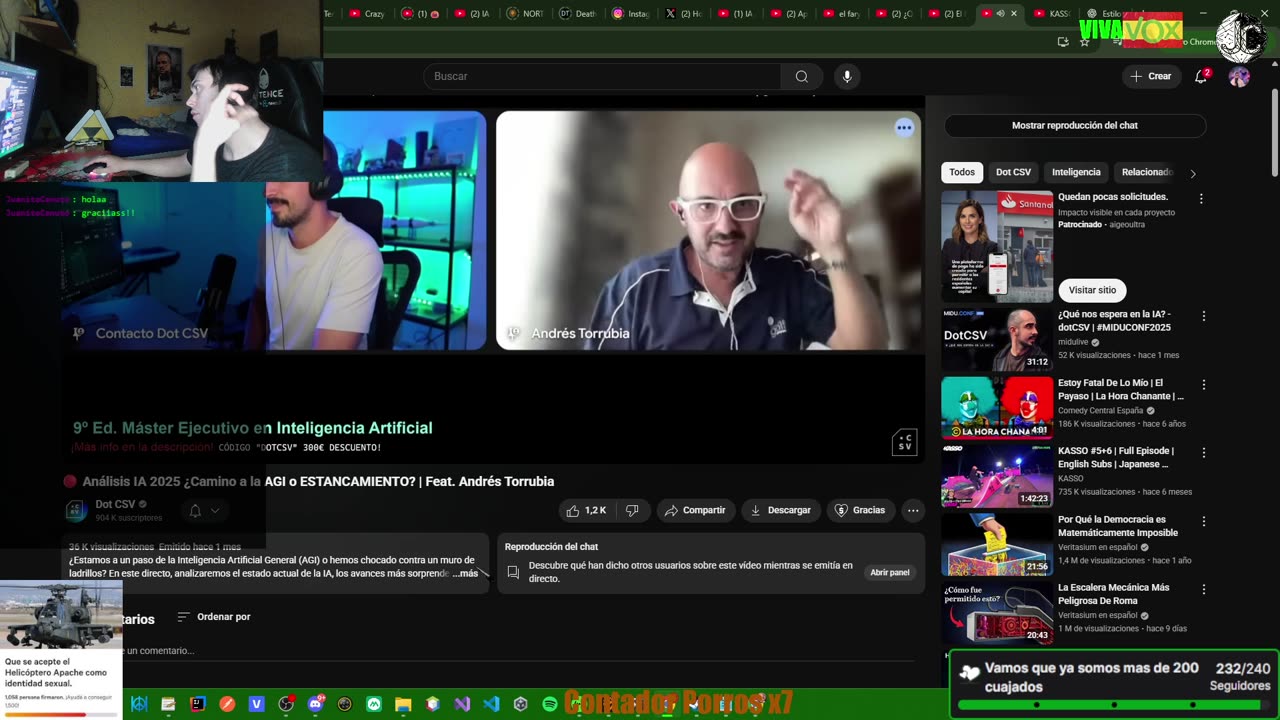Click the Dot CSV channel avatar
Image resolution: width=1280 pixels, height=720 pixels.
(76, 511)
